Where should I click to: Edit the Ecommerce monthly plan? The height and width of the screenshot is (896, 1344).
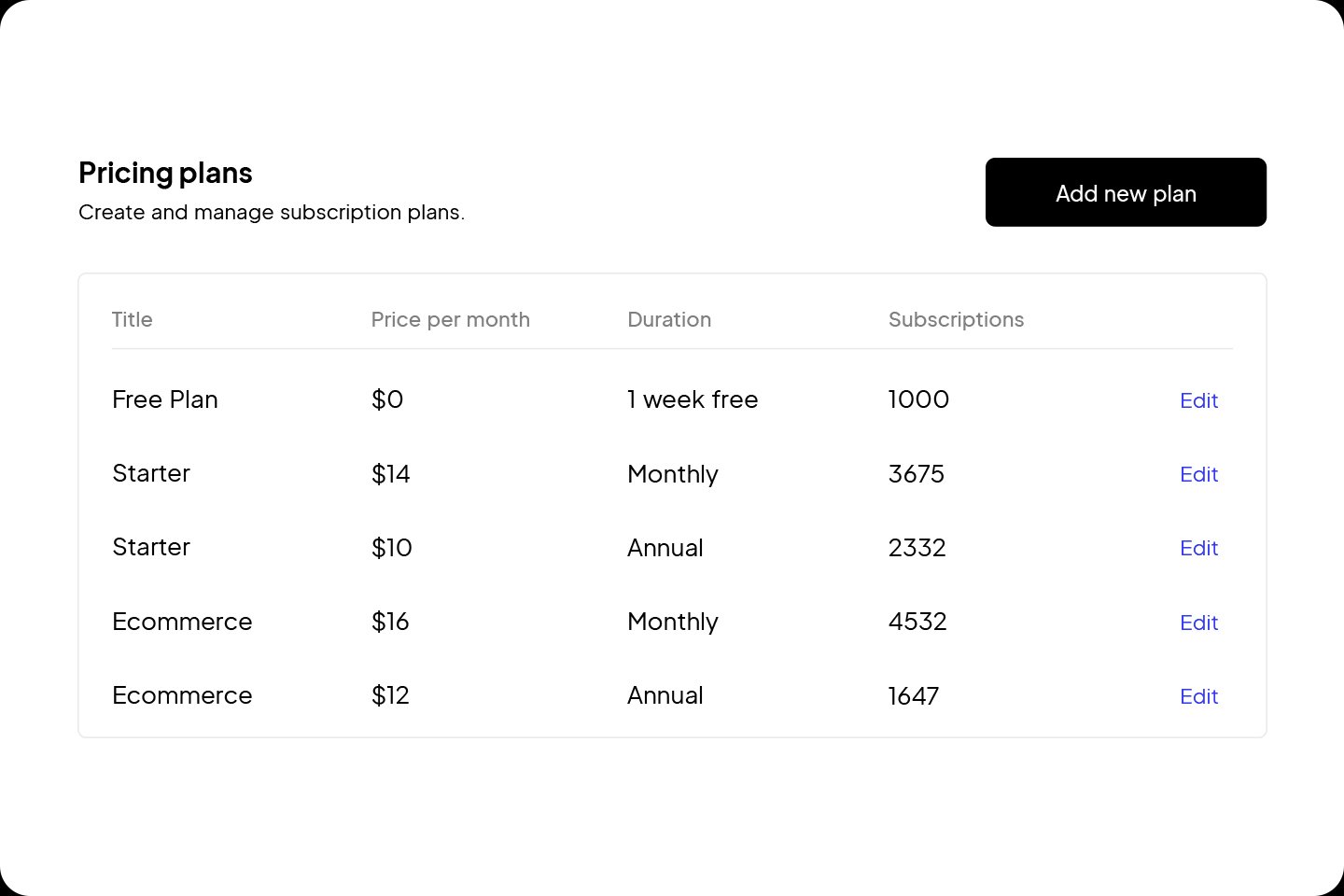(x=1198, y=623)
